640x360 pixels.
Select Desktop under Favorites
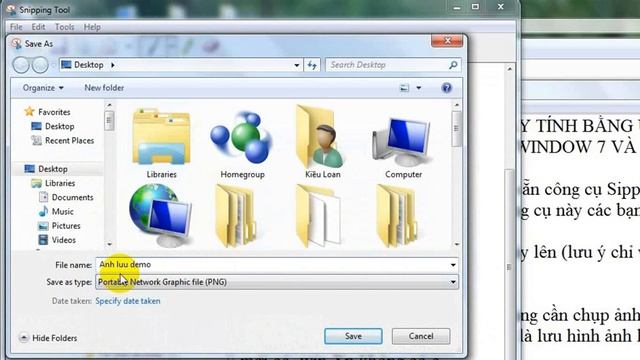(x=53, y=126)
